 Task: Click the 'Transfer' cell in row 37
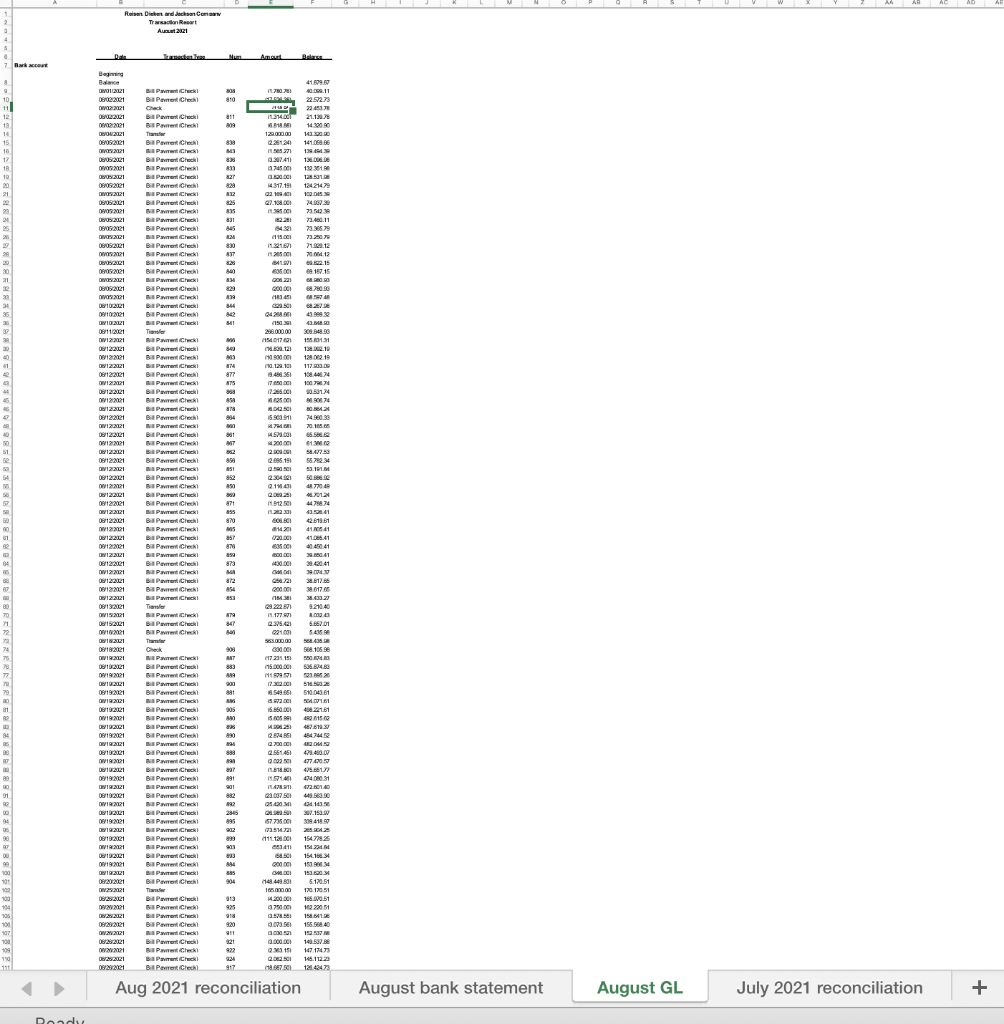(155, 332)
